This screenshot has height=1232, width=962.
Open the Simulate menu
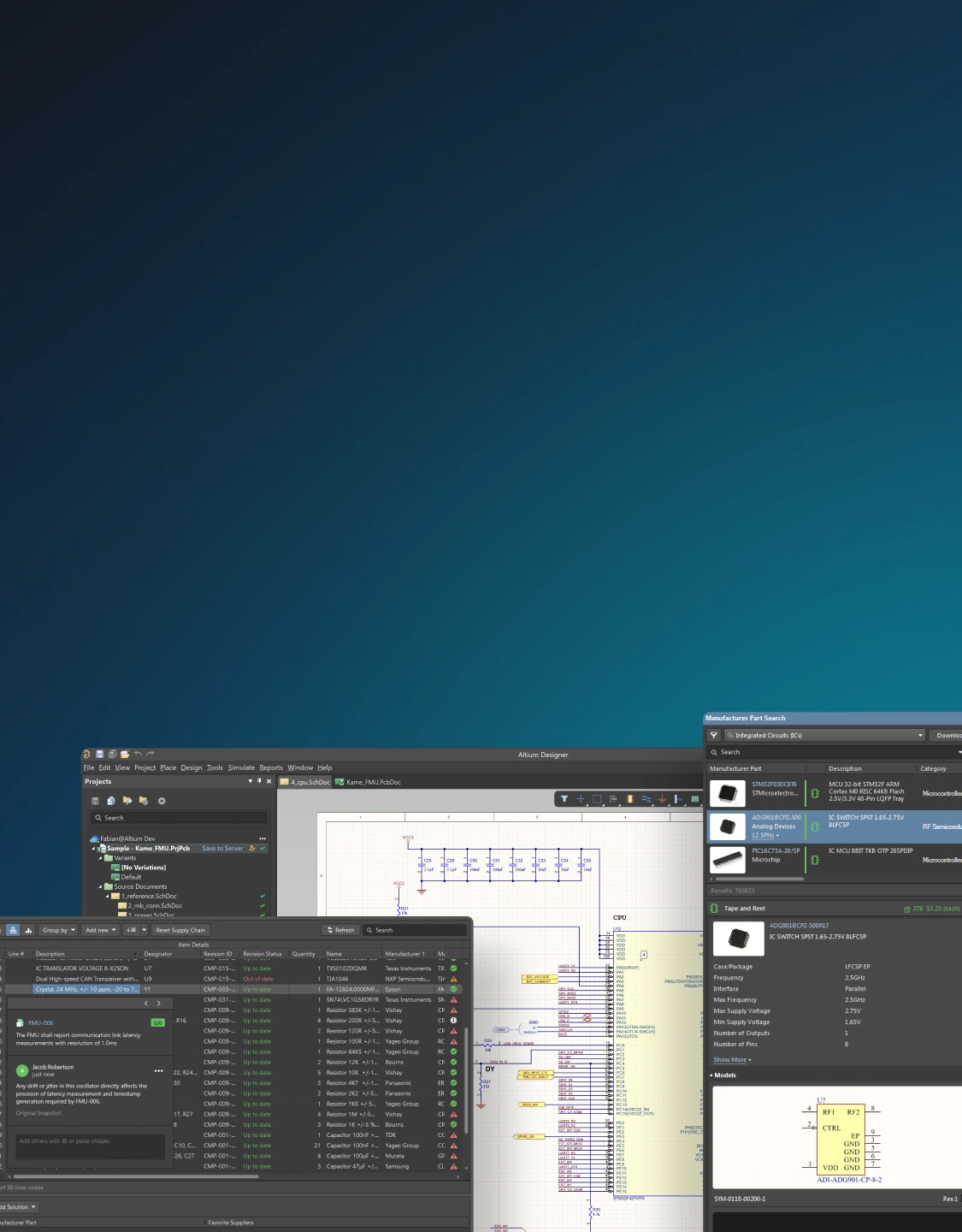point(241,768)
